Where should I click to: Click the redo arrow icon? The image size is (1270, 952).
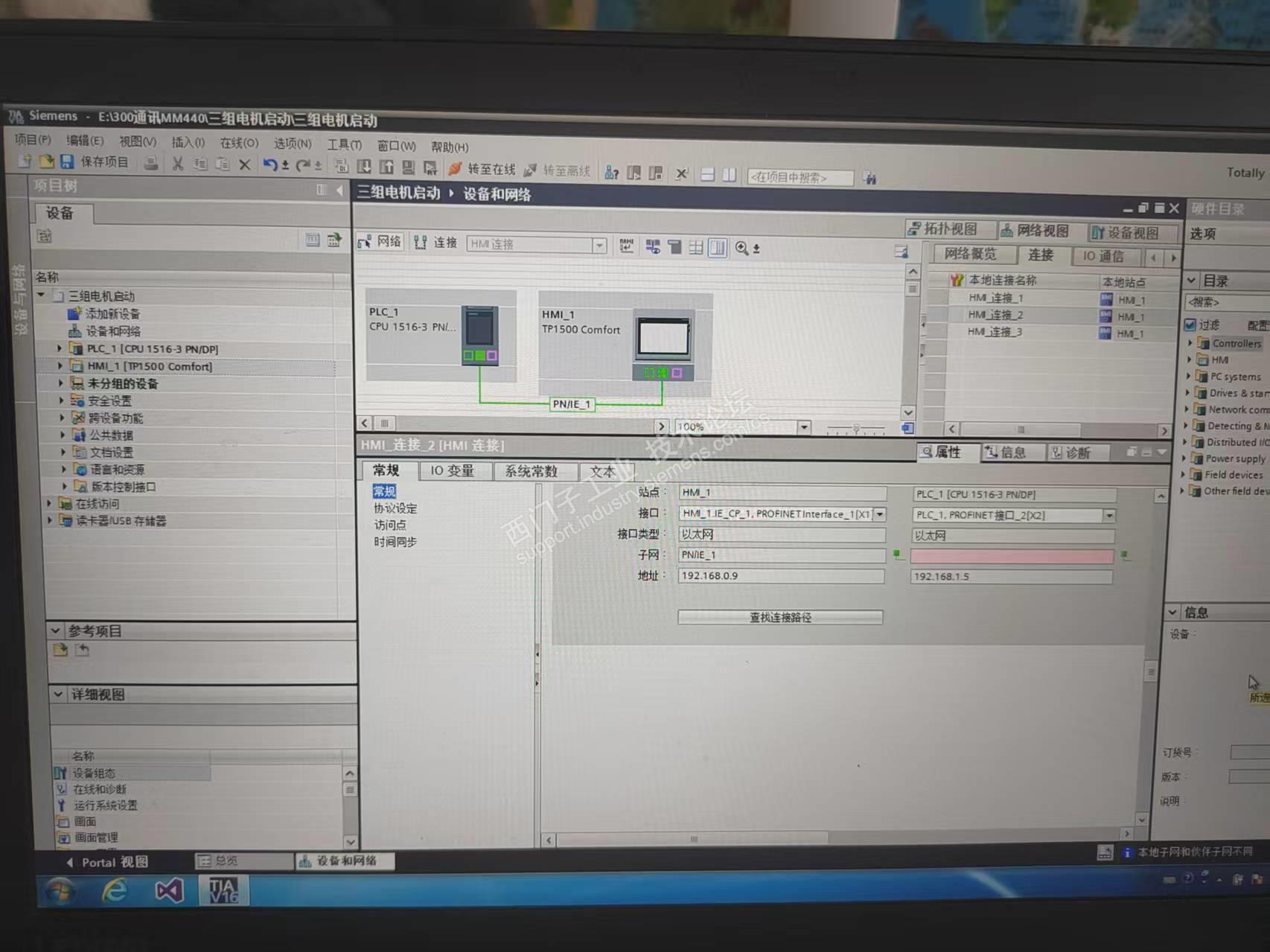[x=303, y=165]
